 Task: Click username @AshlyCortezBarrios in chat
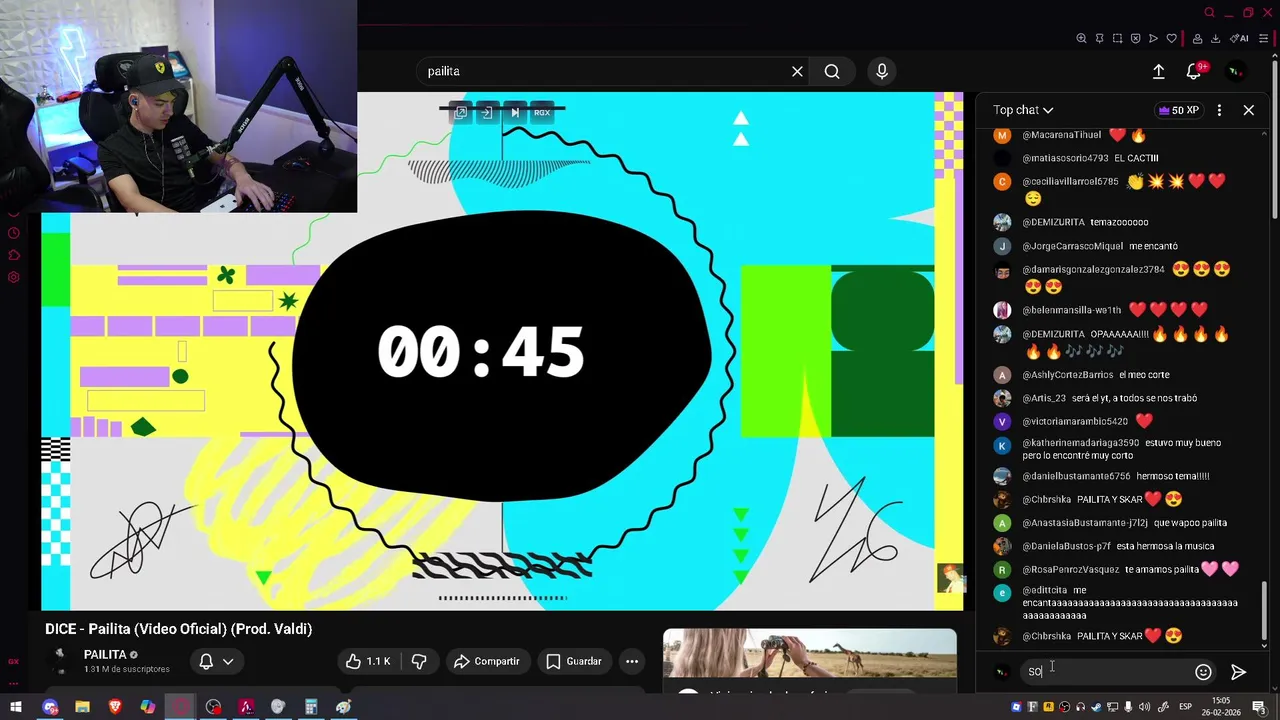coord(1068,375)
